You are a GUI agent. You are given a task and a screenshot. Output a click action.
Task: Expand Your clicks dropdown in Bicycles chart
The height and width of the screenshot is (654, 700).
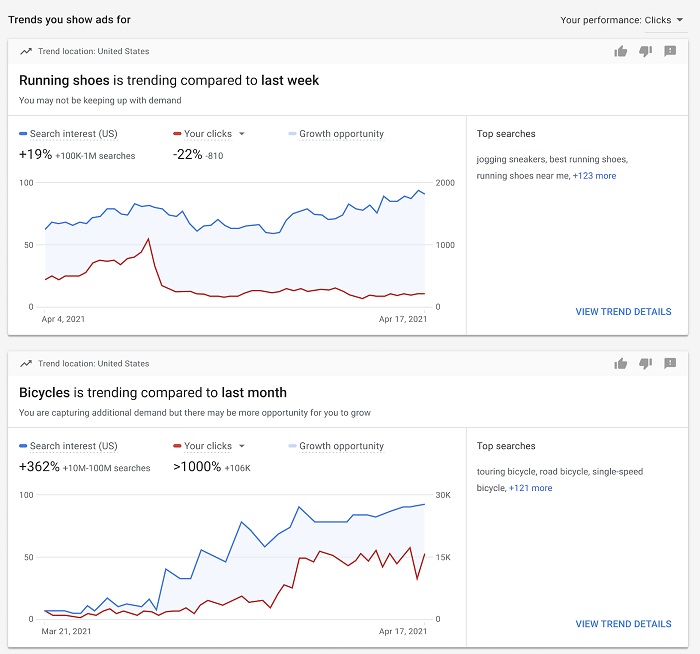(241, 446)
